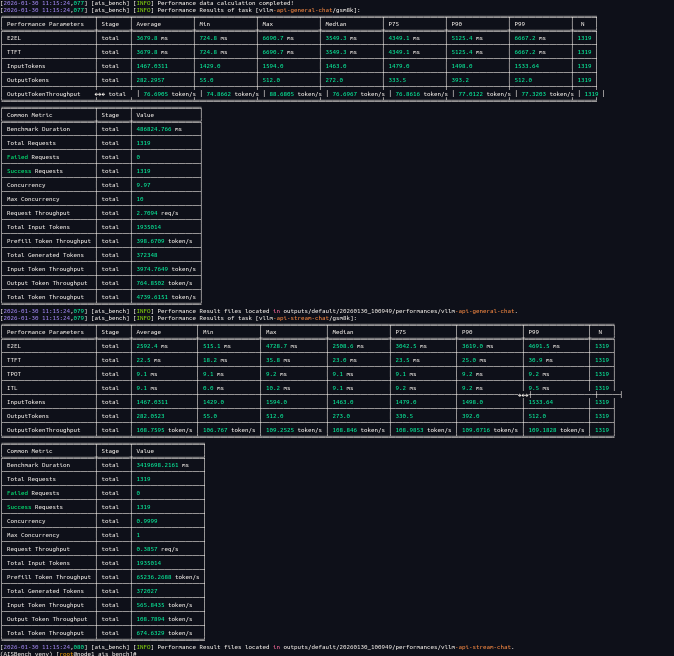
Task: Select OutputTokens P75 '330.5'
Action: 404,416
